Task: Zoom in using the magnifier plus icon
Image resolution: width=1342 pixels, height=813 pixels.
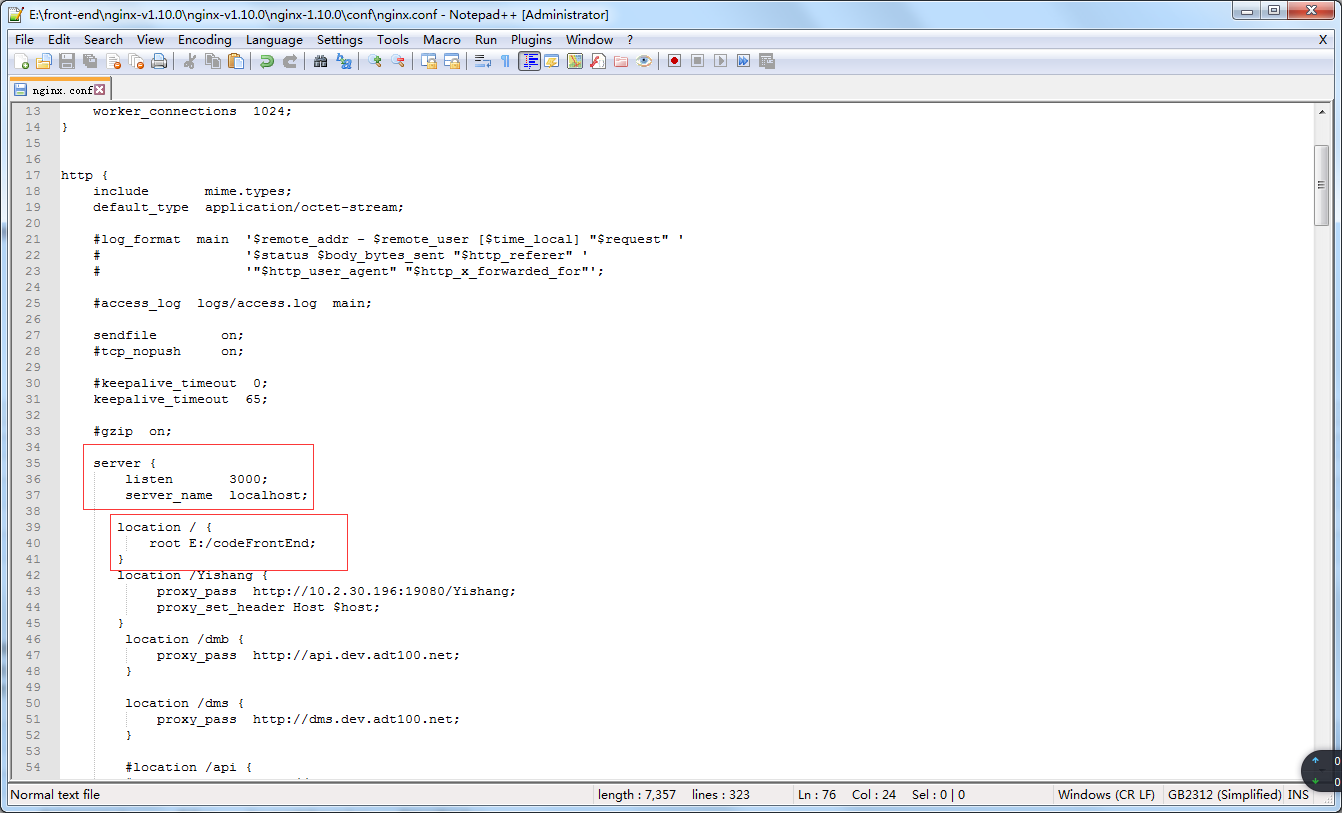Action: pyautogui.click(x=375, y=61)
